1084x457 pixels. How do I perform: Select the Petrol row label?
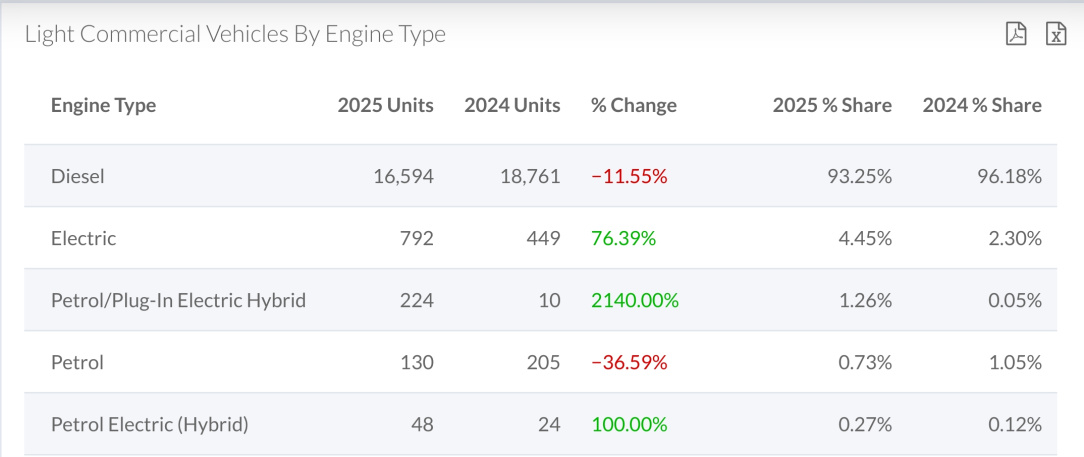[x=77, y=362]
